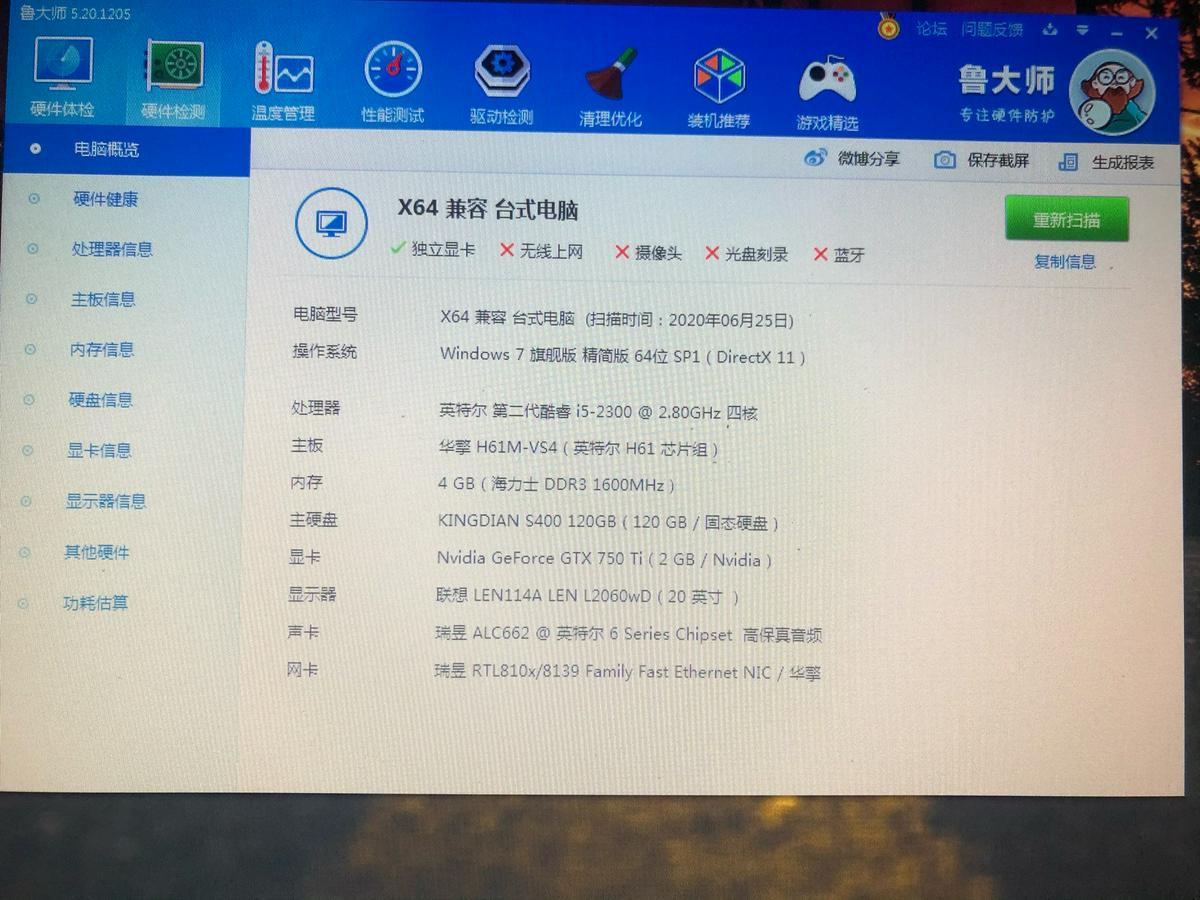Click the 复制信息 copy info link

pyautogui.click(x=1065, y=262)
